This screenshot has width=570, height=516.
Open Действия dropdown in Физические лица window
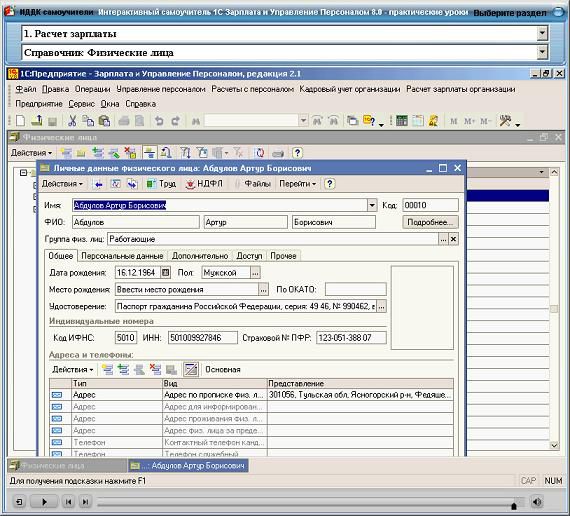(x=31, y=153)
